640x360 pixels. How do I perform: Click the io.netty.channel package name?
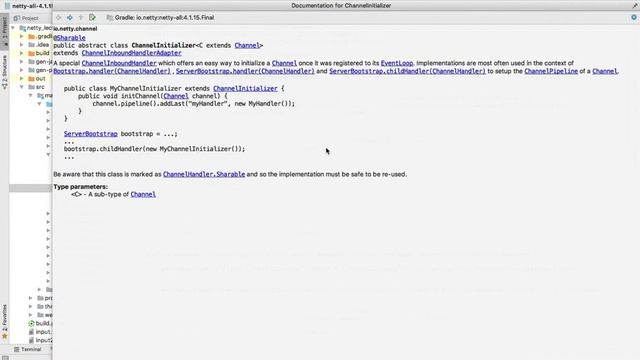(76, 29)
